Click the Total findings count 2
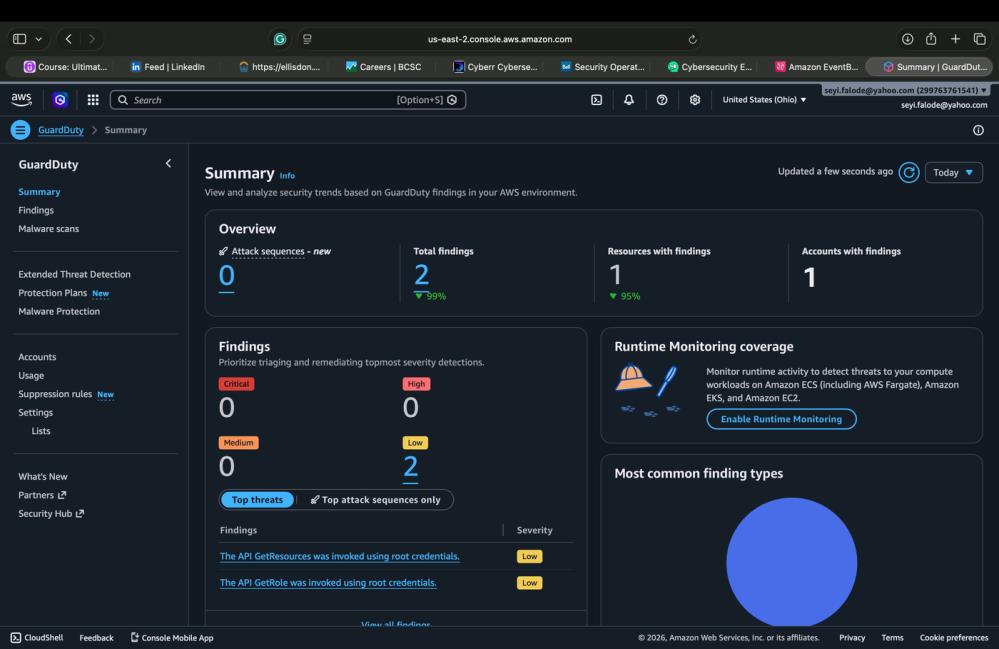 tap(421, 275)
